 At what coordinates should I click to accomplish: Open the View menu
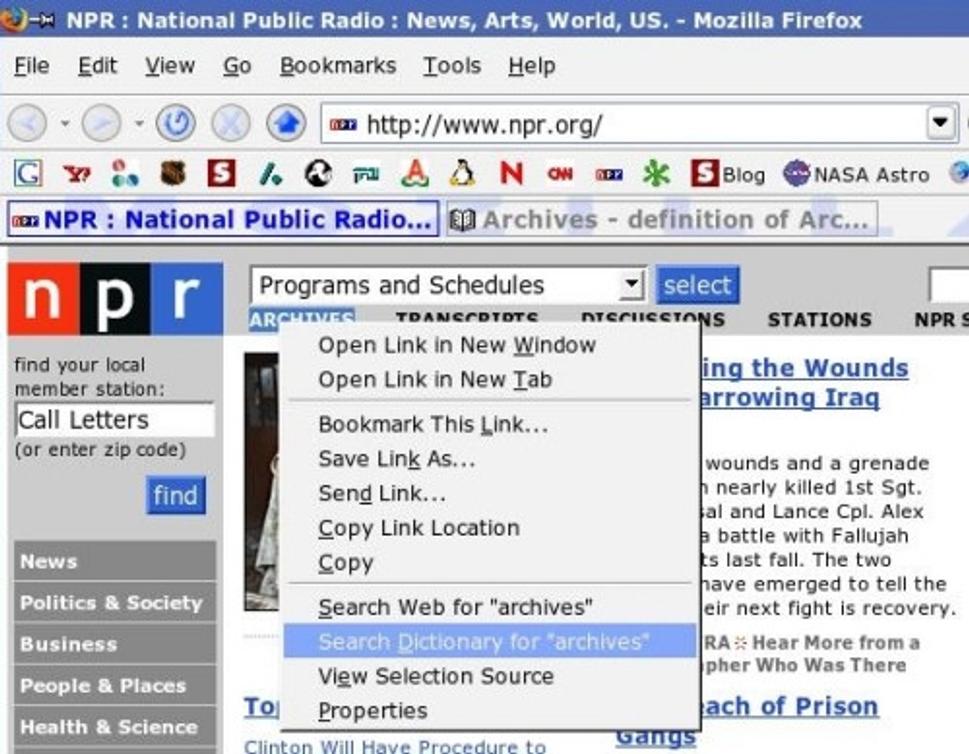(170, 66)
